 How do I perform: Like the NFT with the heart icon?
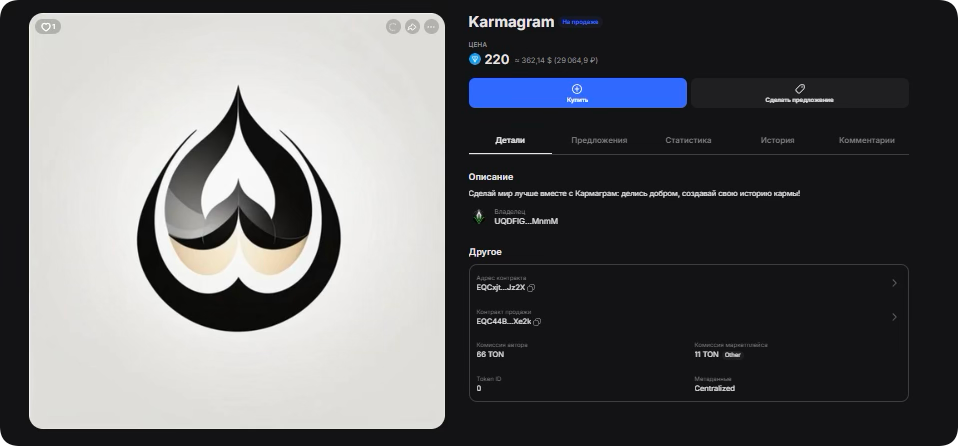(48, 27)
